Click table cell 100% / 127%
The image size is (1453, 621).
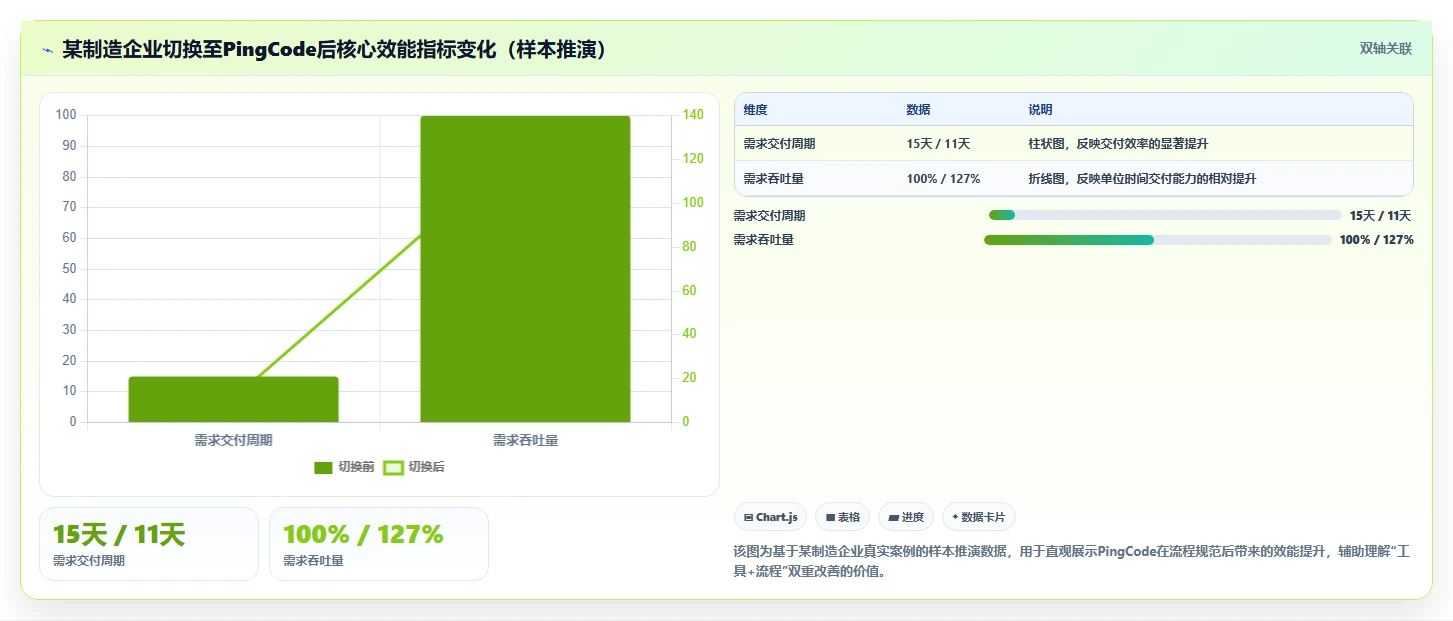pos(943,179)
